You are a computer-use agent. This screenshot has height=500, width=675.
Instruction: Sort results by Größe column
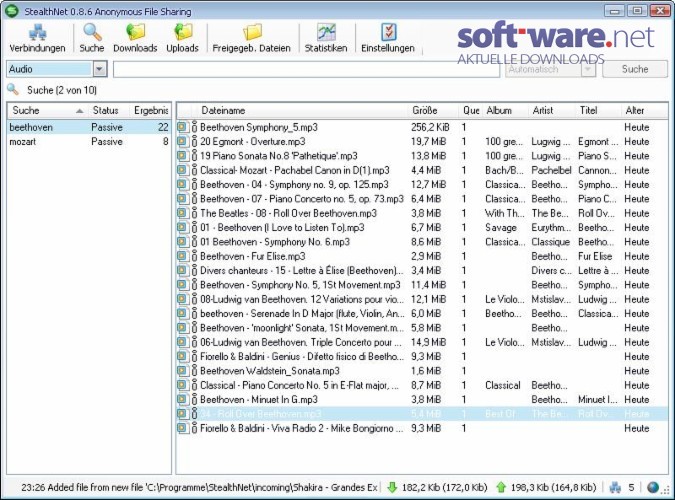pyautogui.click(x=432, y=111)
